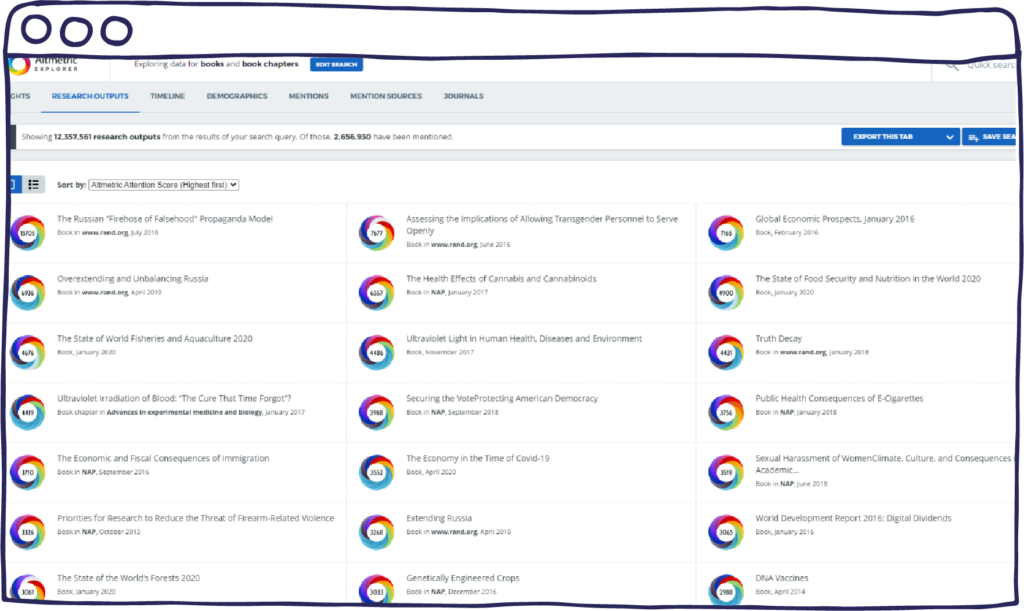This screenshot has height=611, width=1024.
Task: Open Sexual Harassment of Women score donut
Action: (726, 472)
